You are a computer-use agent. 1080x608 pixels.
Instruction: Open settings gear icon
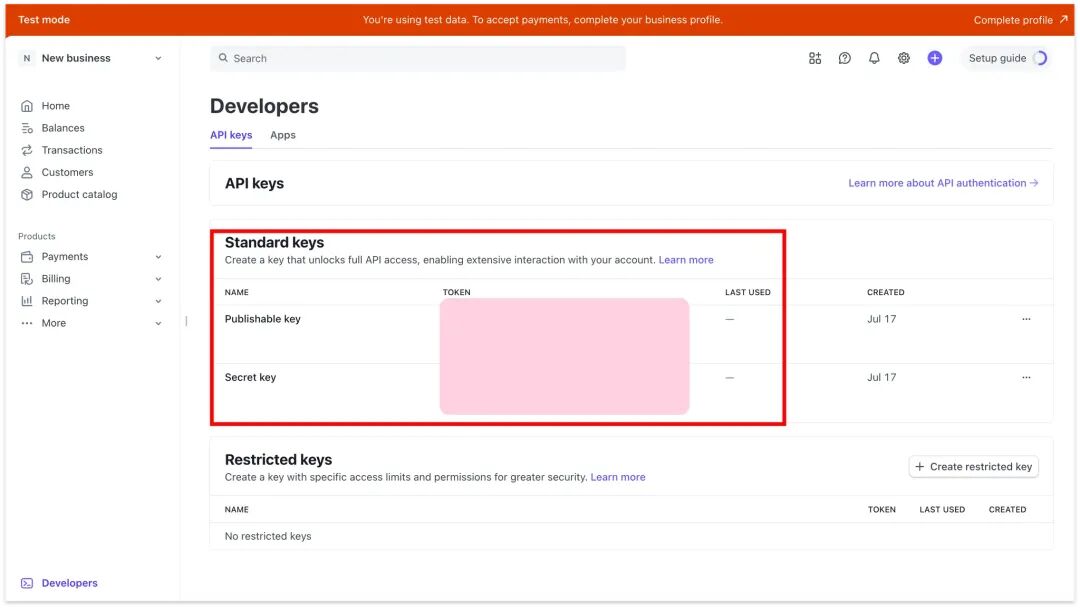coord(904,59)
